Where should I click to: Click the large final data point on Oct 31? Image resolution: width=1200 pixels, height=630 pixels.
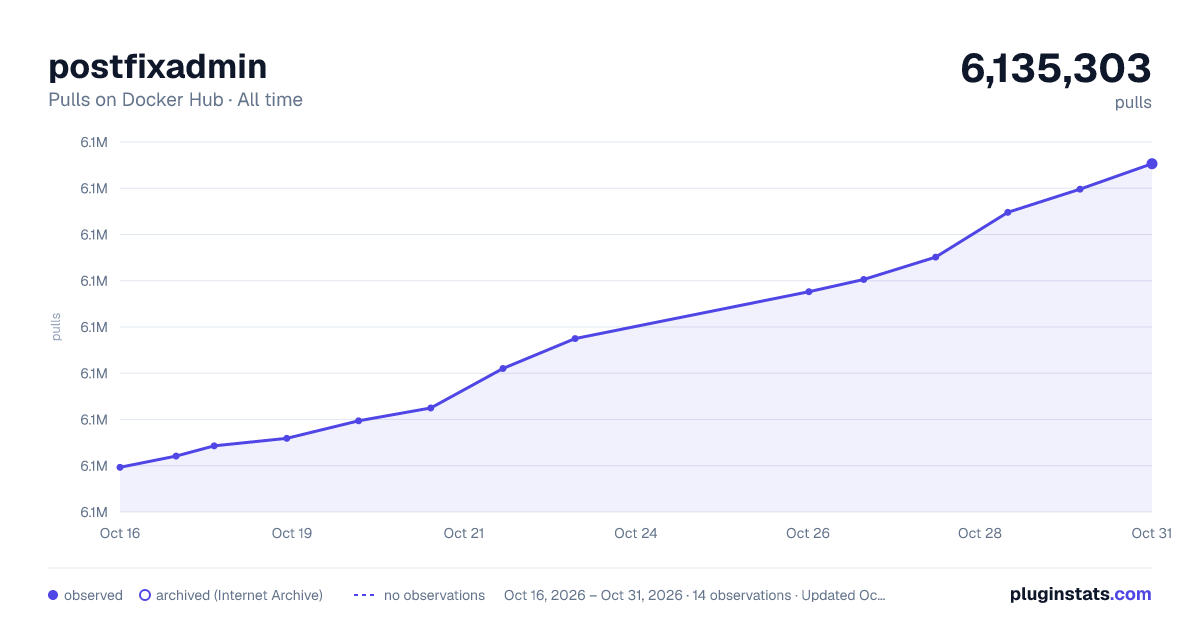[x=1152, y=164]
